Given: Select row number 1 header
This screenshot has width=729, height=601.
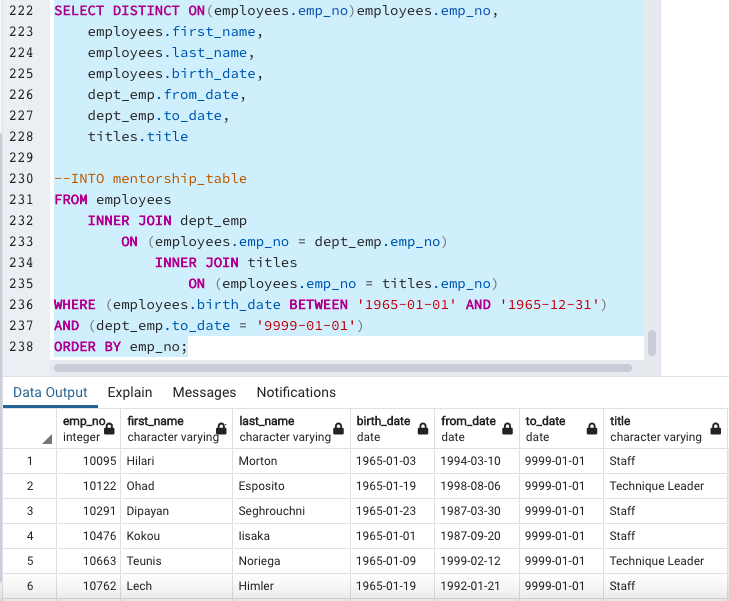Looking at the screenshot, I should tap(30, 461).
